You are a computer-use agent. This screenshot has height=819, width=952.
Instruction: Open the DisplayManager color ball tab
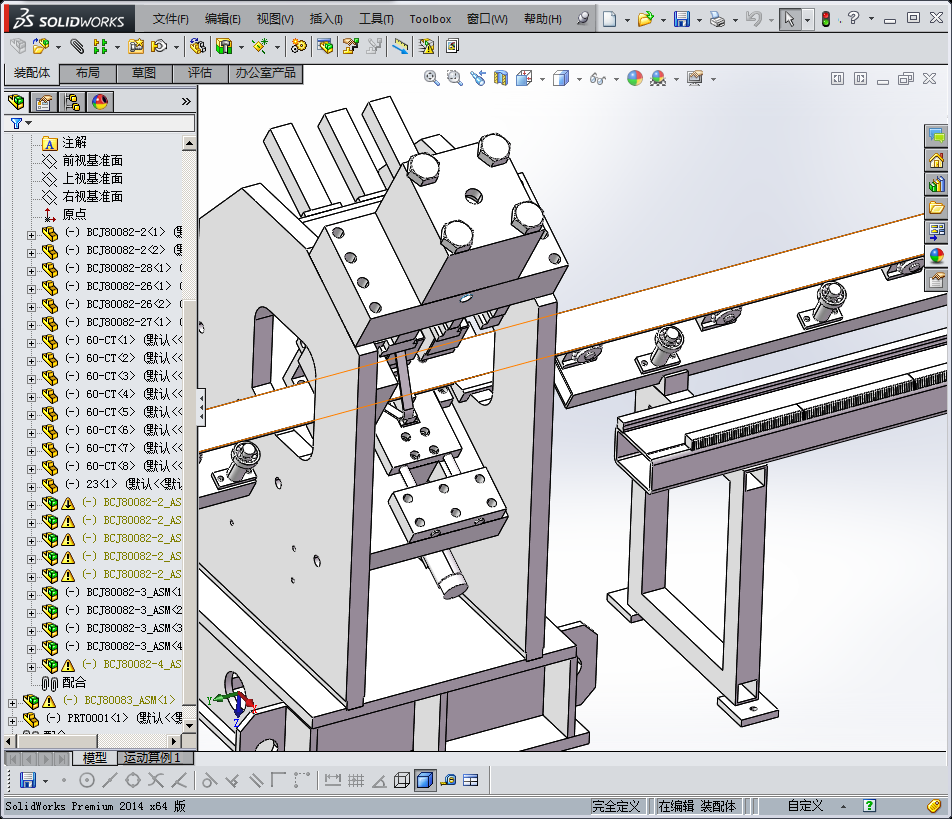pos(100,101)
